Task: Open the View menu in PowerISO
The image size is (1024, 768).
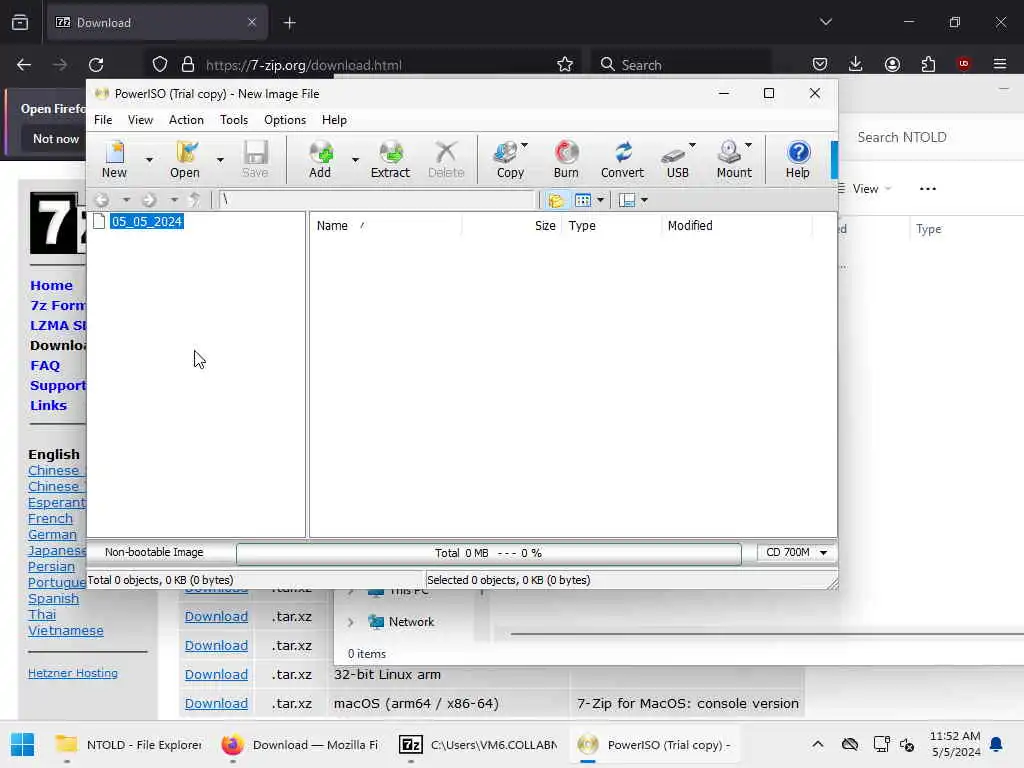Action: coord(140,120)
